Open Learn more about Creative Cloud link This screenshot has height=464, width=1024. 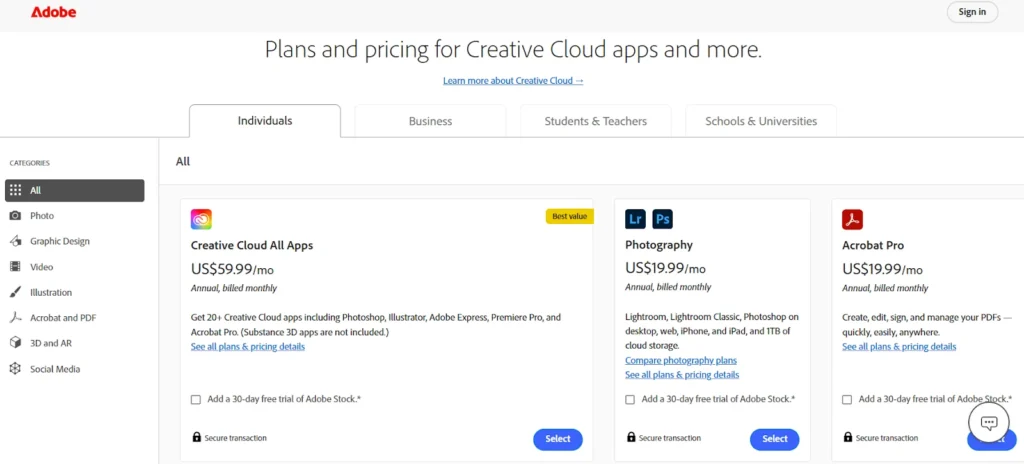tap(513, 80)
